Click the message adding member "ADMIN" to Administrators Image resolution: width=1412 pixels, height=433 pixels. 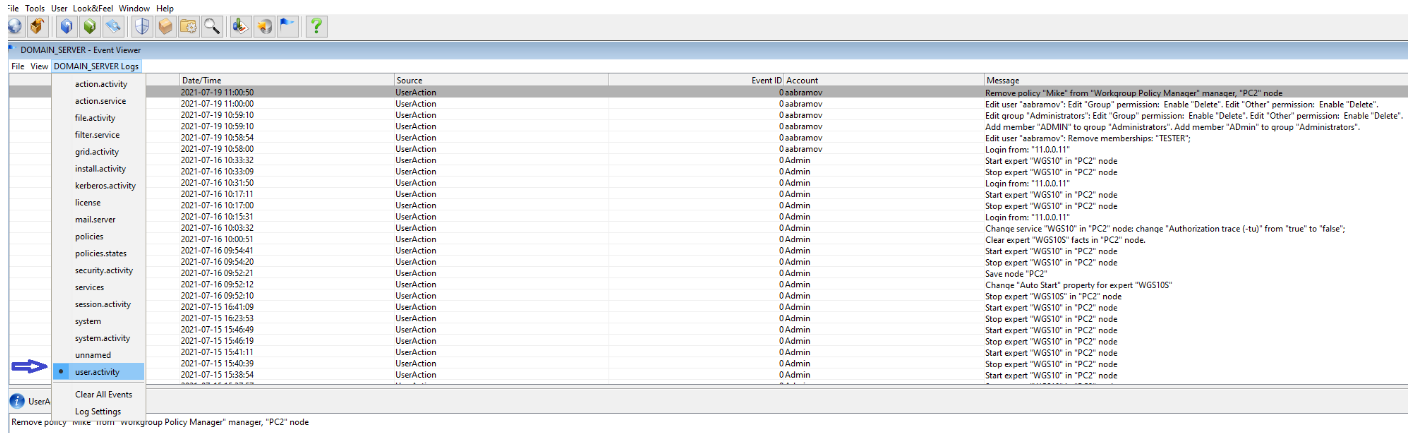(x=1172, y=126)
